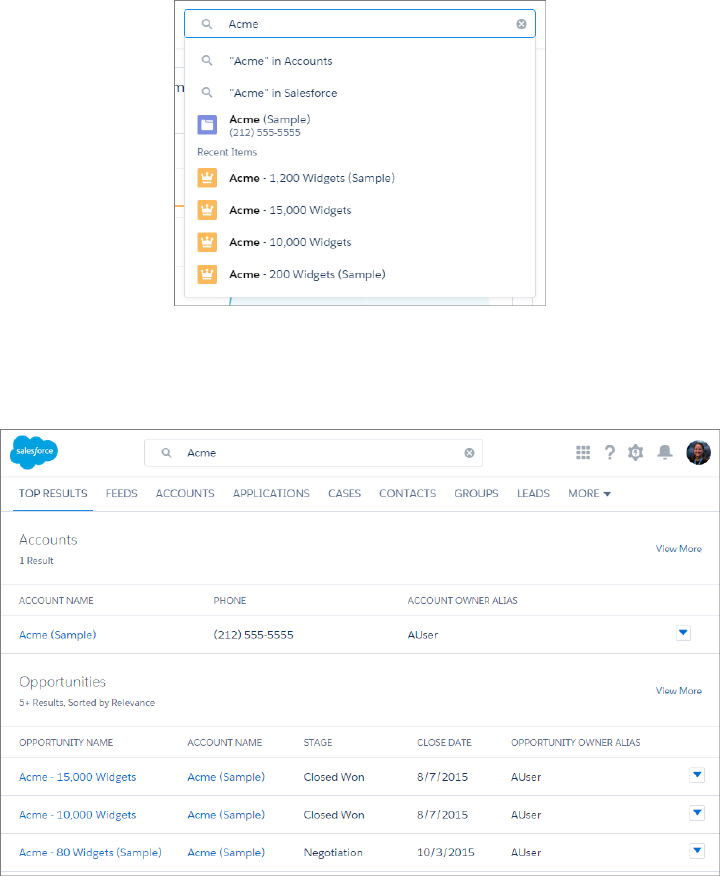Switch to the Contacts tab
Image resolution: width=720 pixels, height=876 pixels.
click(407, 493)
